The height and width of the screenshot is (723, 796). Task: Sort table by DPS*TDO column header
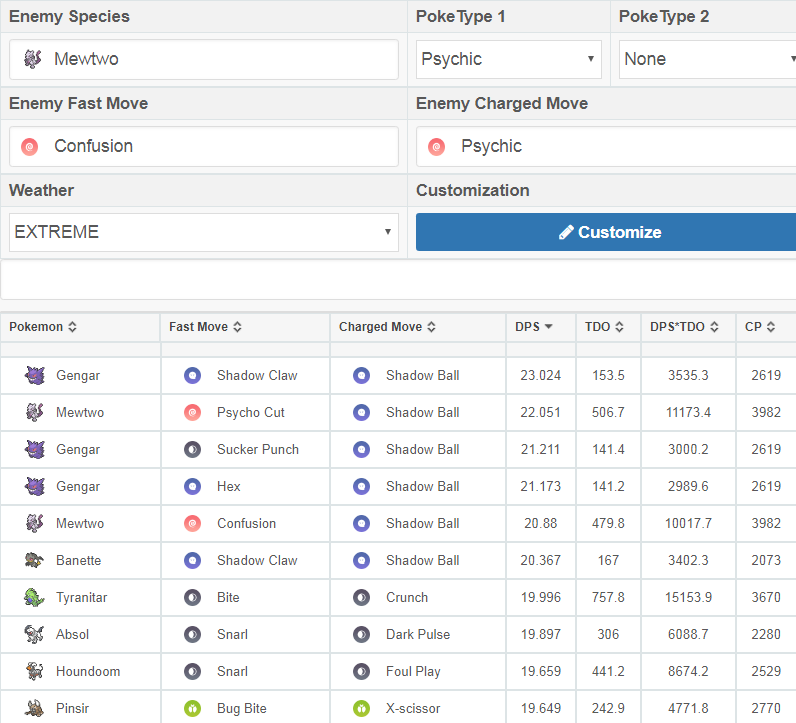(684, 327)
